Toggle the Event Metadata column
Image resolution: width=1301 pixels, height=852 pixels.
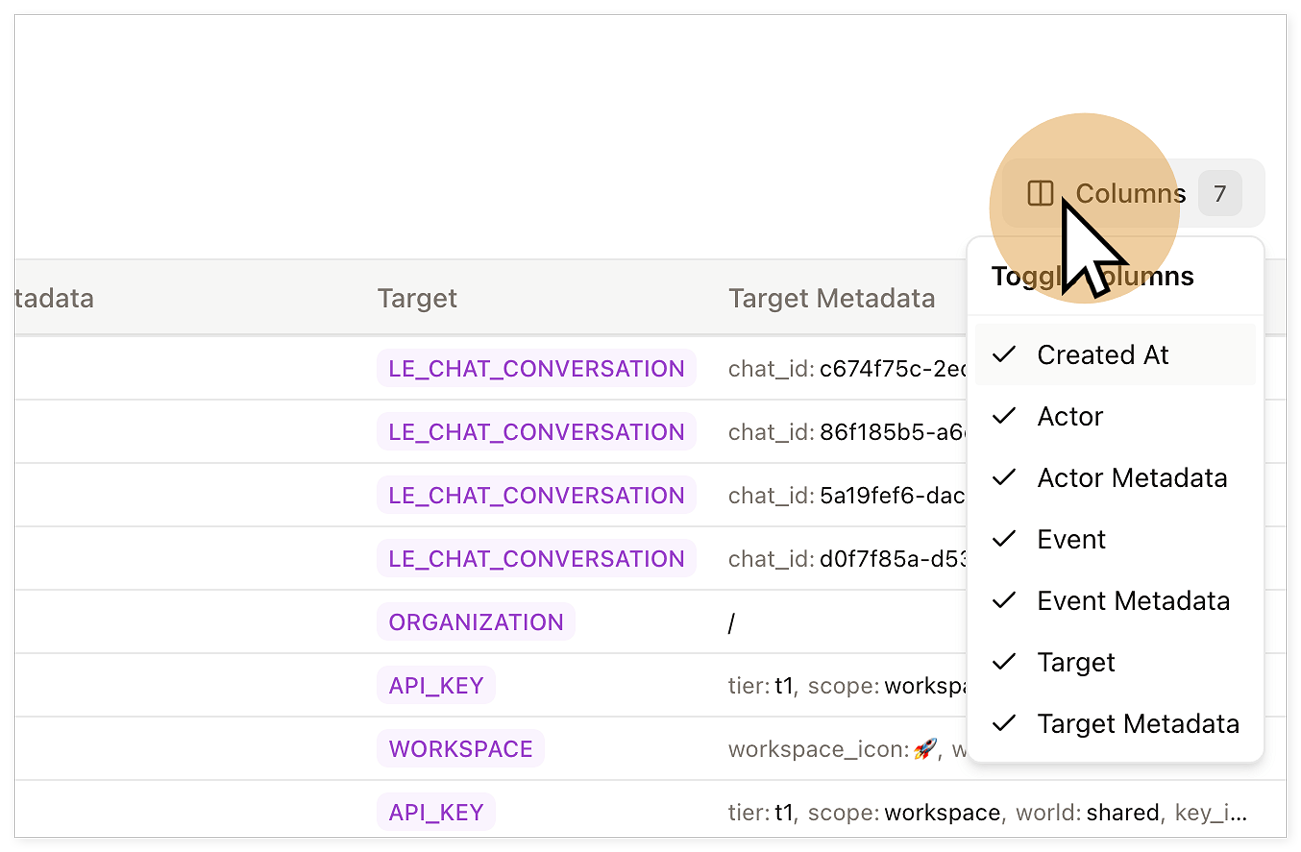[1115, 601]
